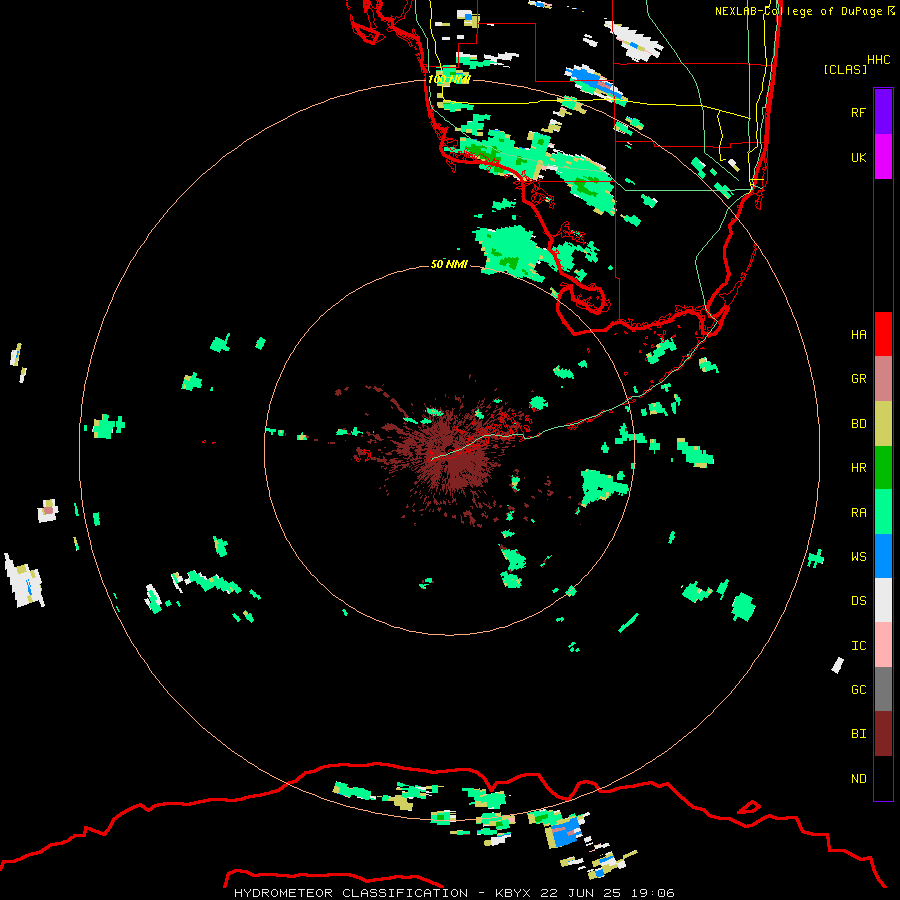Viewport: 900px width, 900px height.
Task: Click the Hydrometeor Classification KBYX timestamp caption
Action: pyautogui.click(x=454, y=893)
